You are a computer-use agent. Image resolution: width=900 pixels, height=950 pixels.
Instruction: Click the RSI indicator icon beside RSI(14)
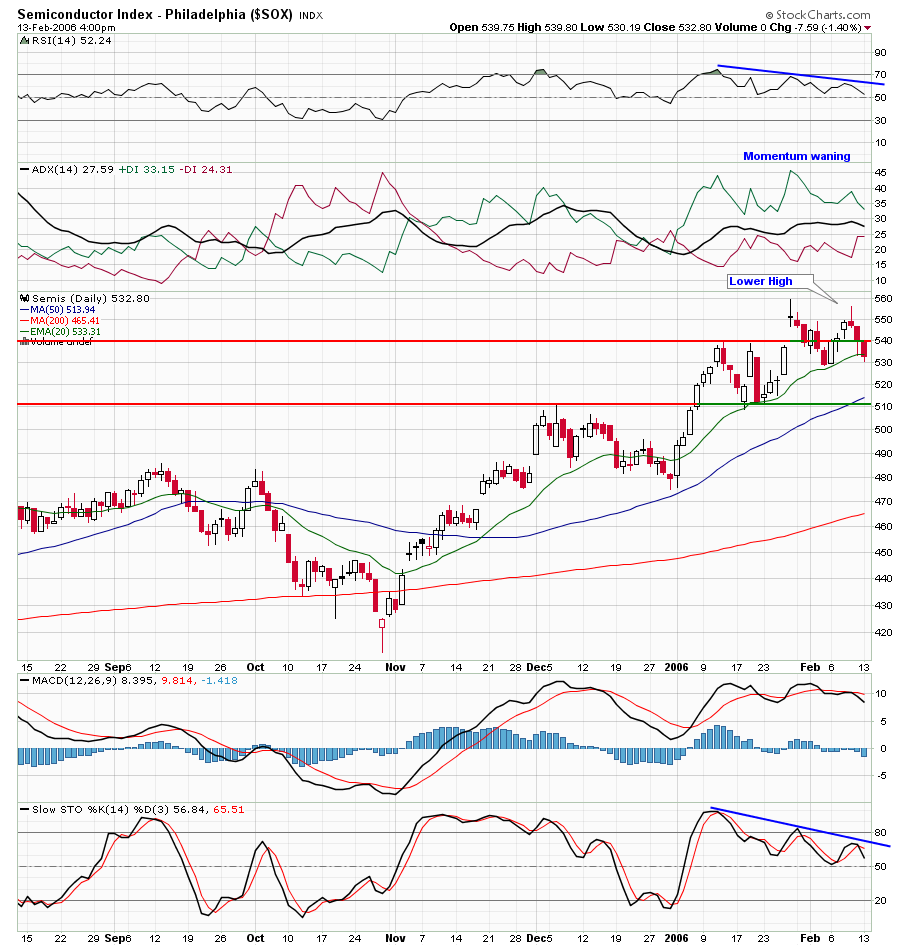[x=24, y=41]
